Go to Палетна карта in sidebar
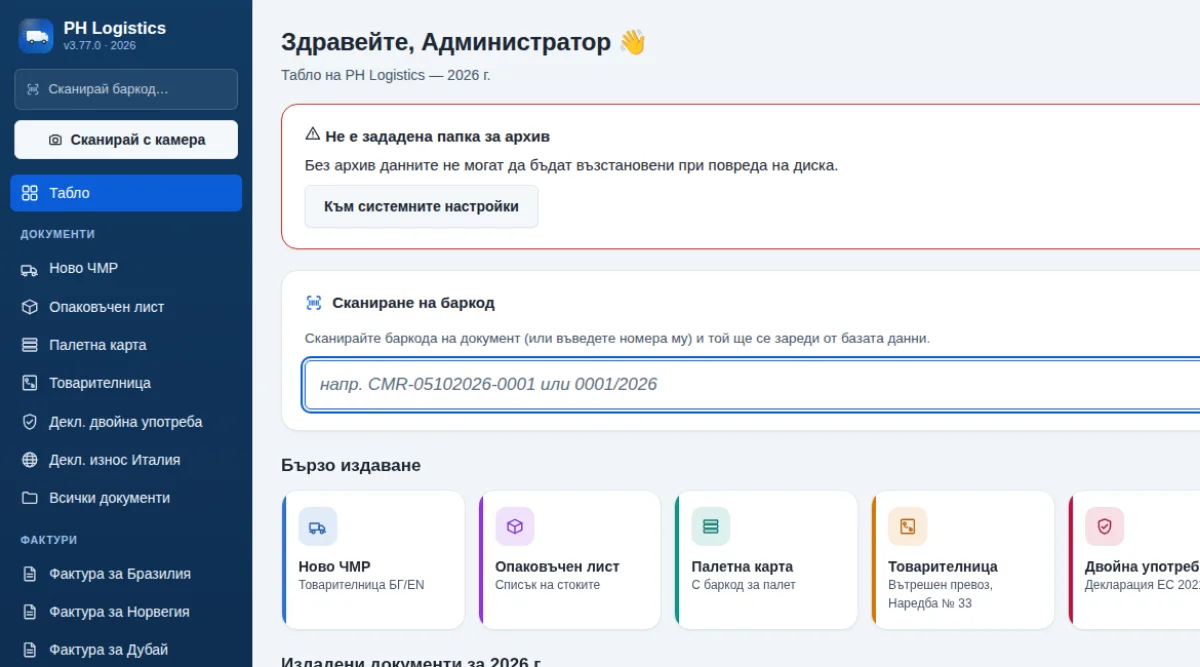Viewport: 1200px width, 667px height. tap(126, 345)
